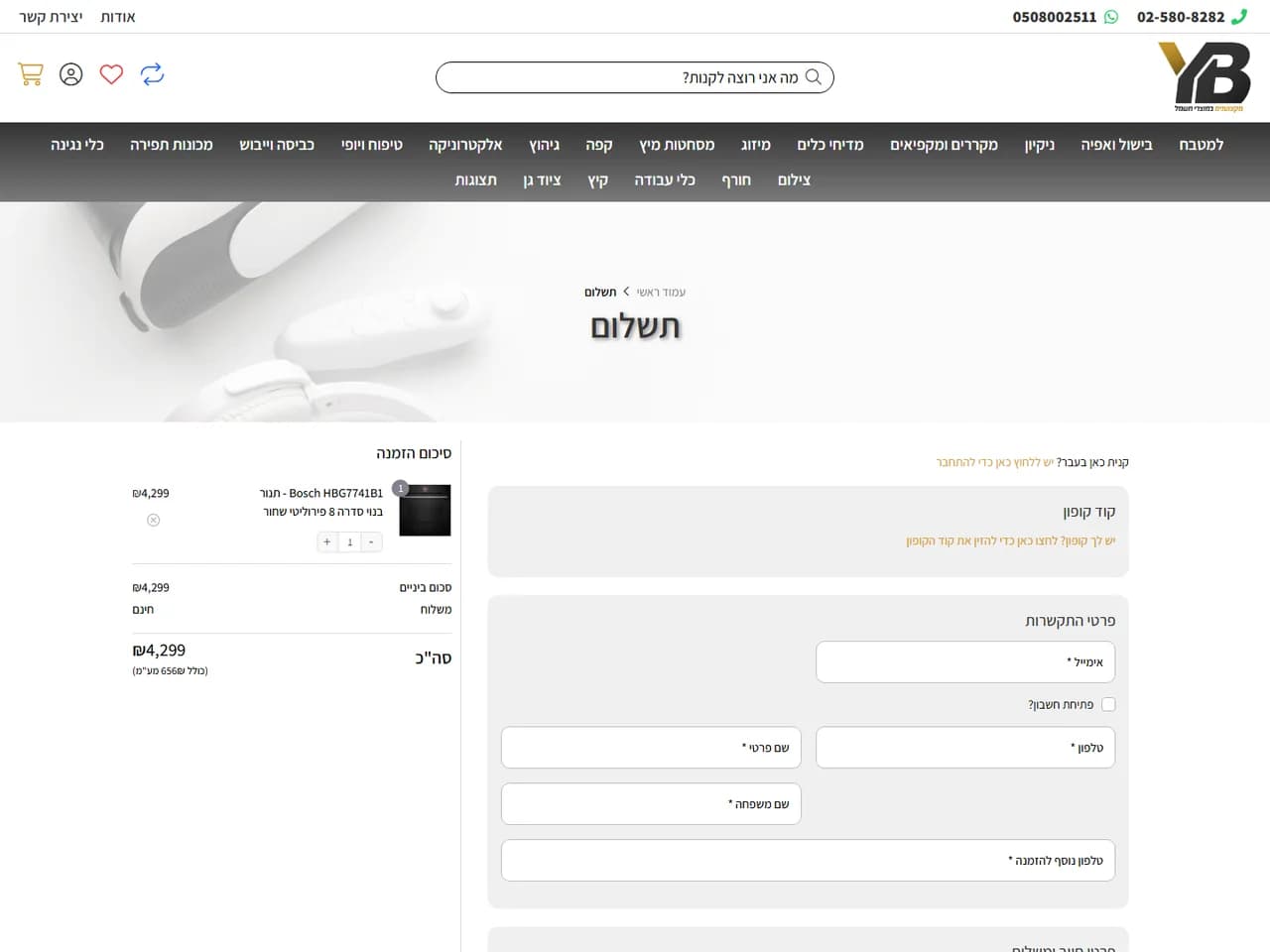
Task: Decrease Bosch oven quantity with minus button
Action: (x=371, y=541)
